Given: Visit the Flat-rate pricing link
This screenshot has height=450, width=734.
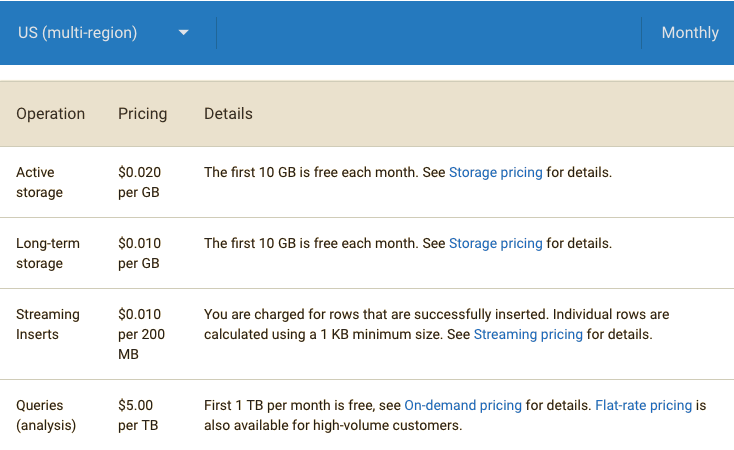Looking at the screenshot, I should pyautogui.click(x=643, y=405).
